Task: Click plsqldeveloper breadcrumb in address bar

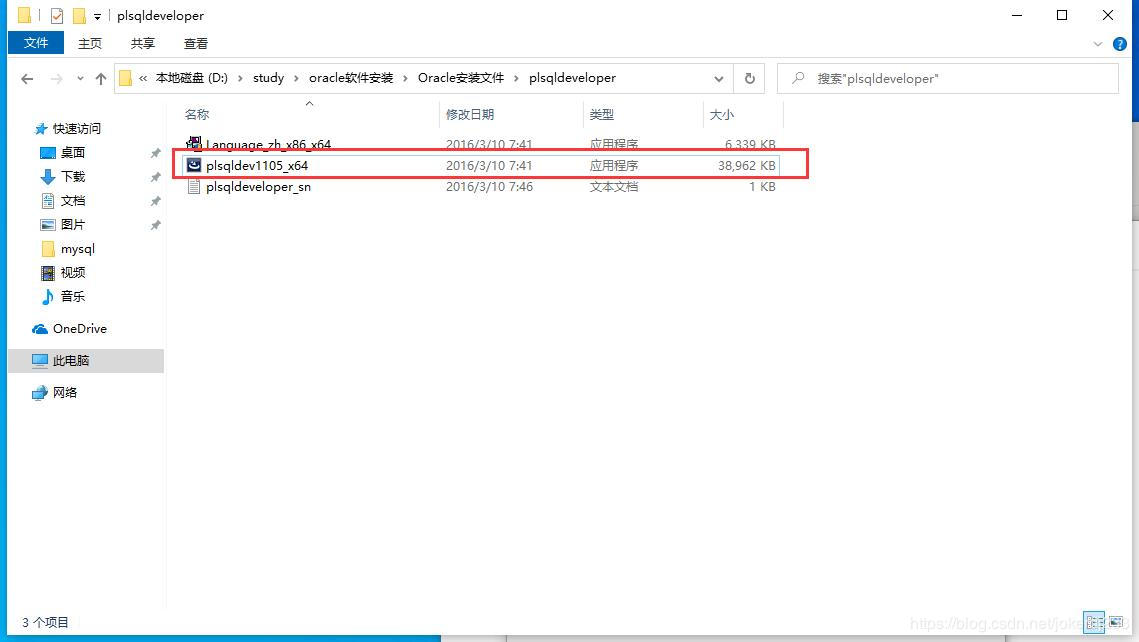Action: coord(572,78)
